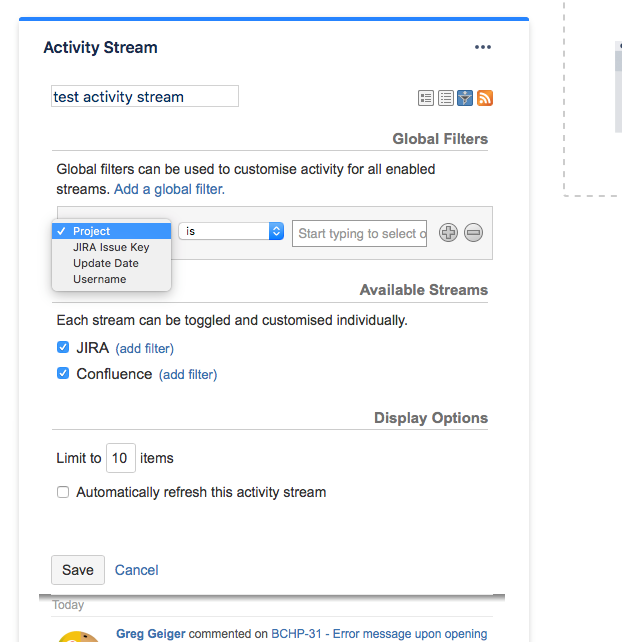Click the Global Filters heading
This screenshot has width=622, height=642.
click(440, 139)
